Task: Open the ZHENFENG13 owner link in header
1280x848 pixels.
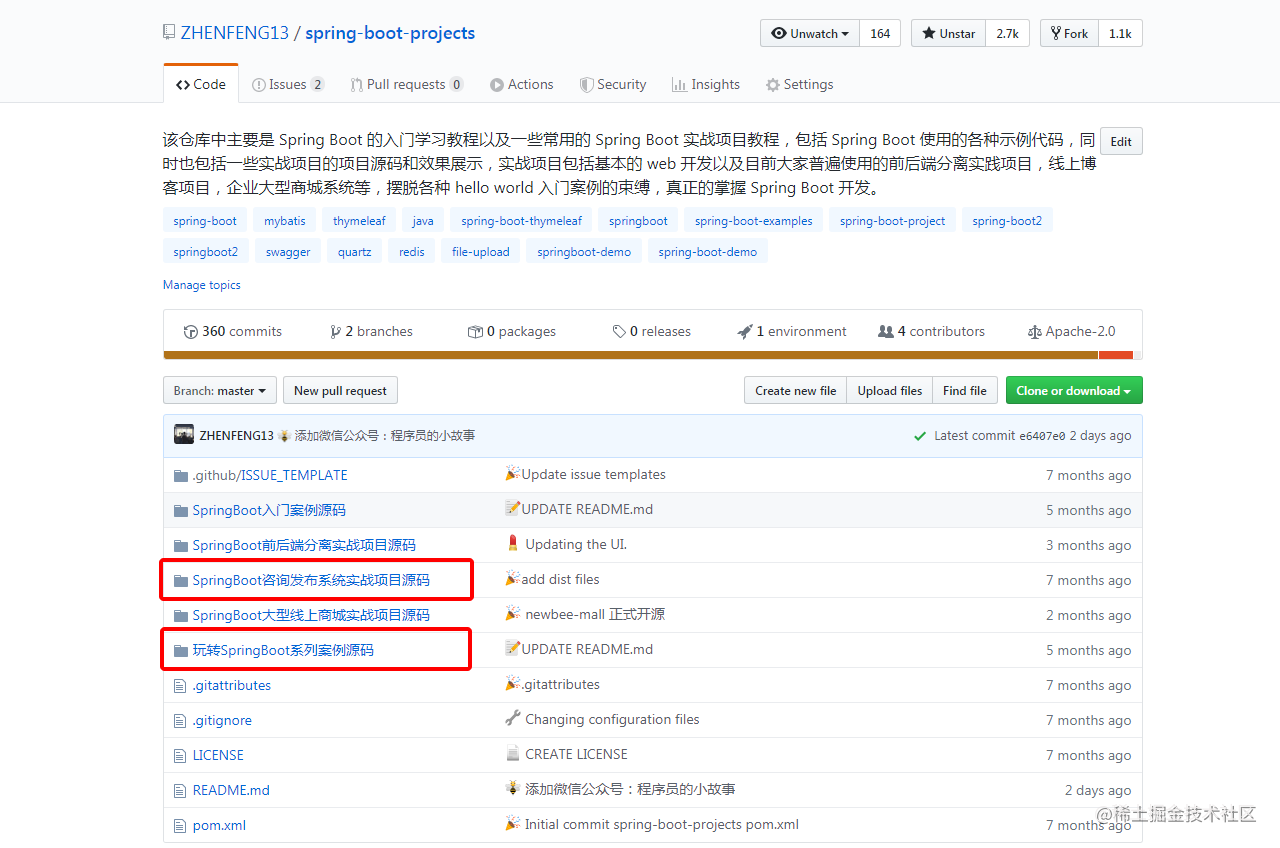Action: pos(234,33)
